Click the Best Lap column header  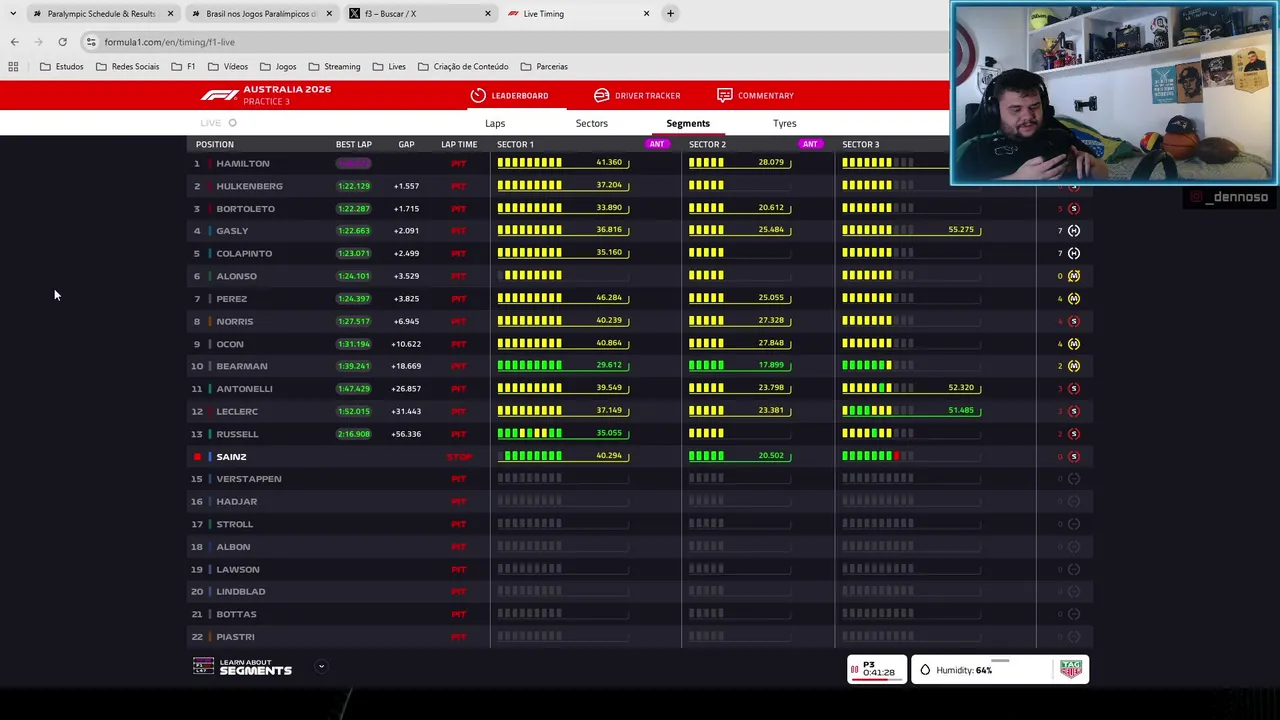pyautogui.click(x=353, y=144)
